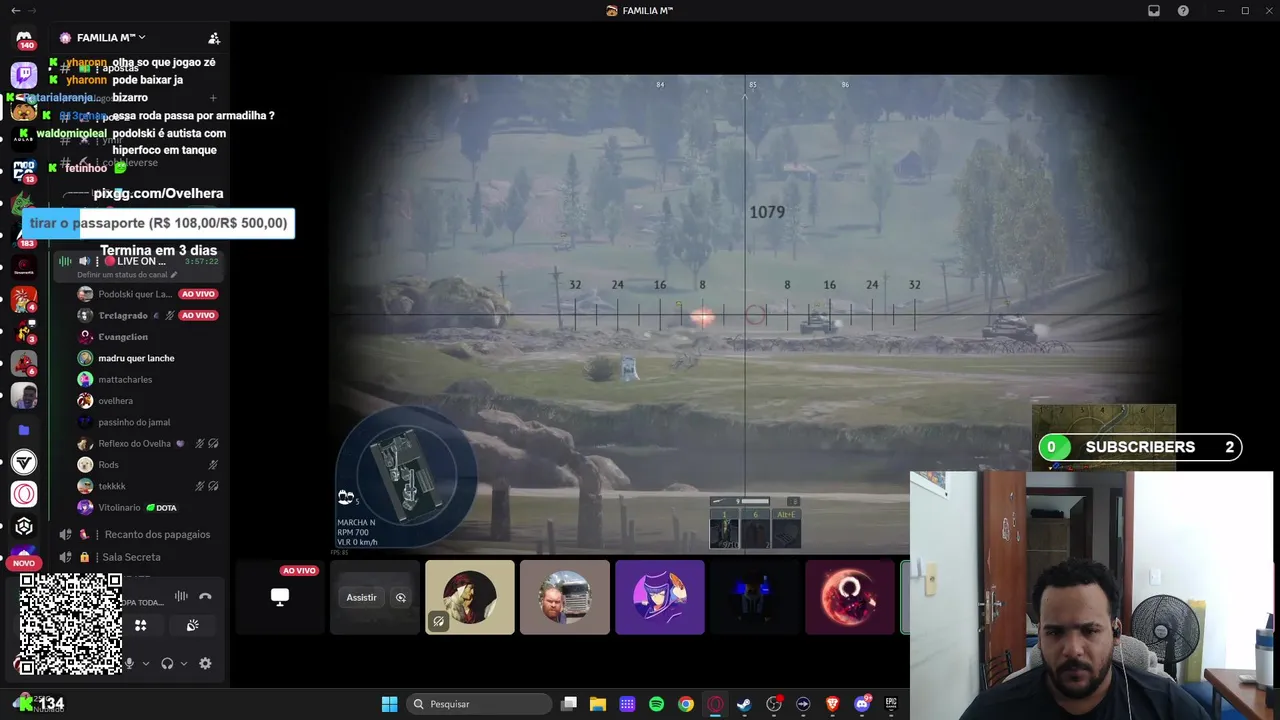The width and height of the screenshot is (1280, 720).
Task: Open the Twitch server icon
Action: pos(24,75)
